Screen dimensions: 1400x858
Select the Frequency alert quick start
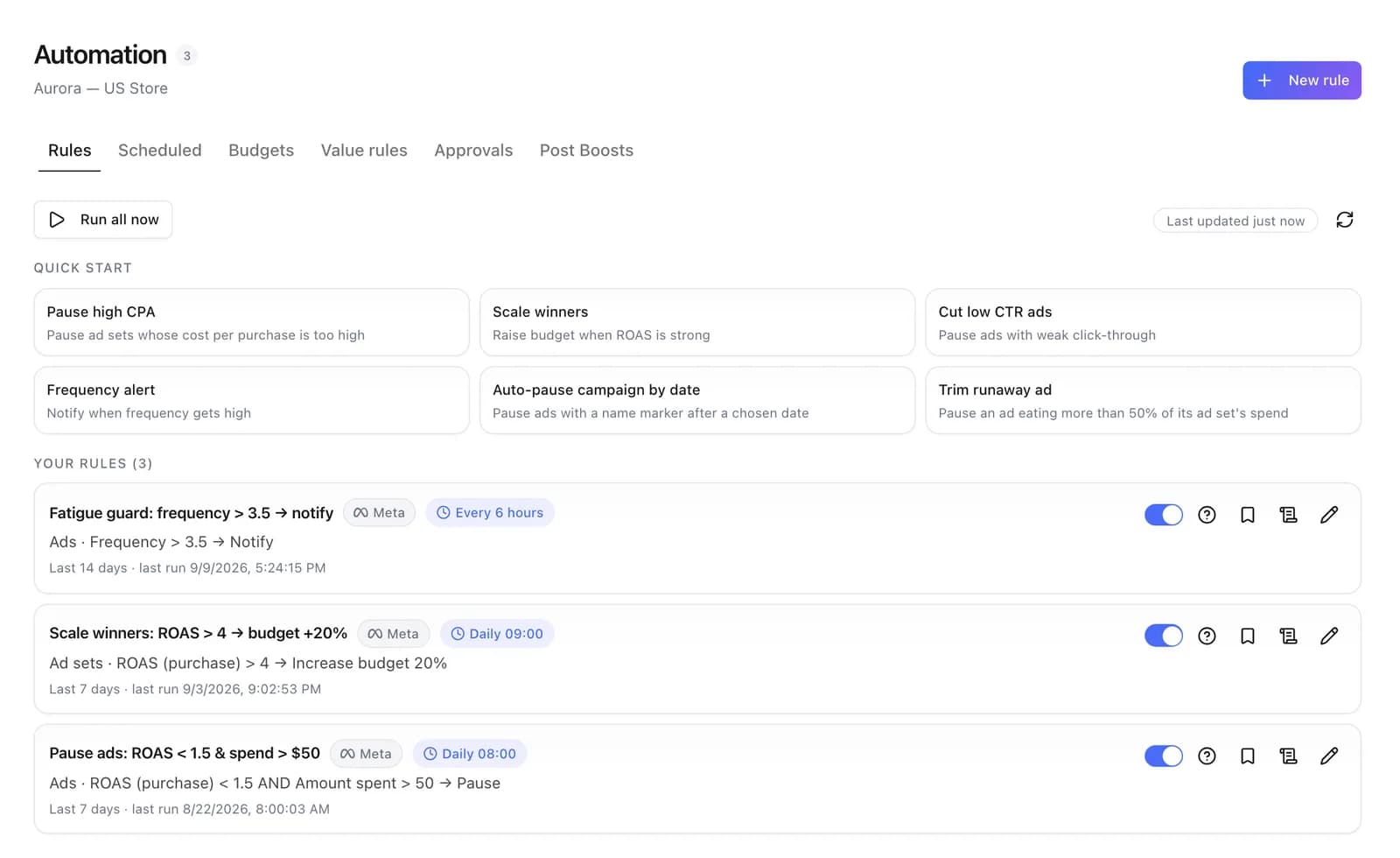(251, 400)
